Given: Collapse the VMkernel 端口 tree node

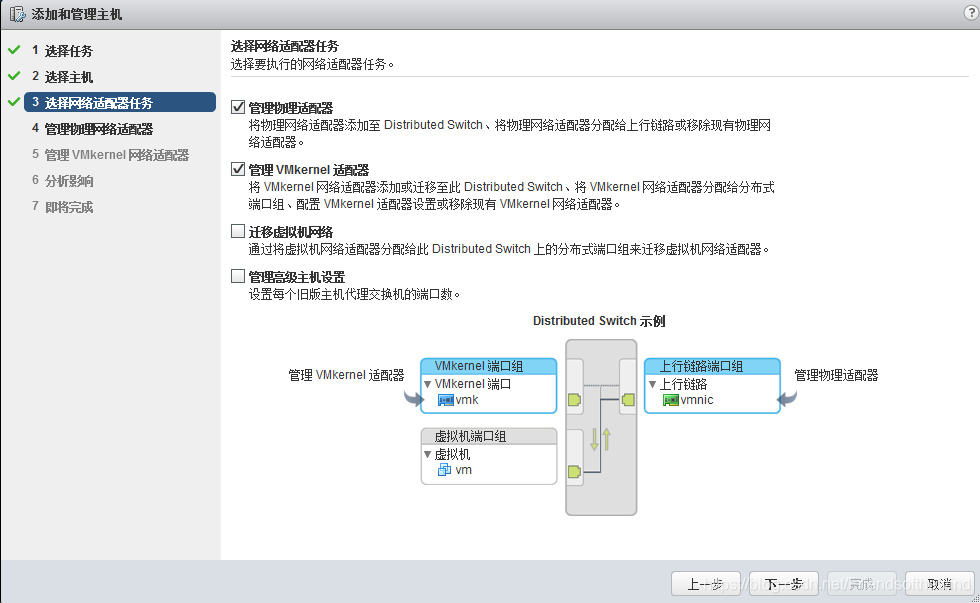Looking at the screenshot, I should pos(428,384).
